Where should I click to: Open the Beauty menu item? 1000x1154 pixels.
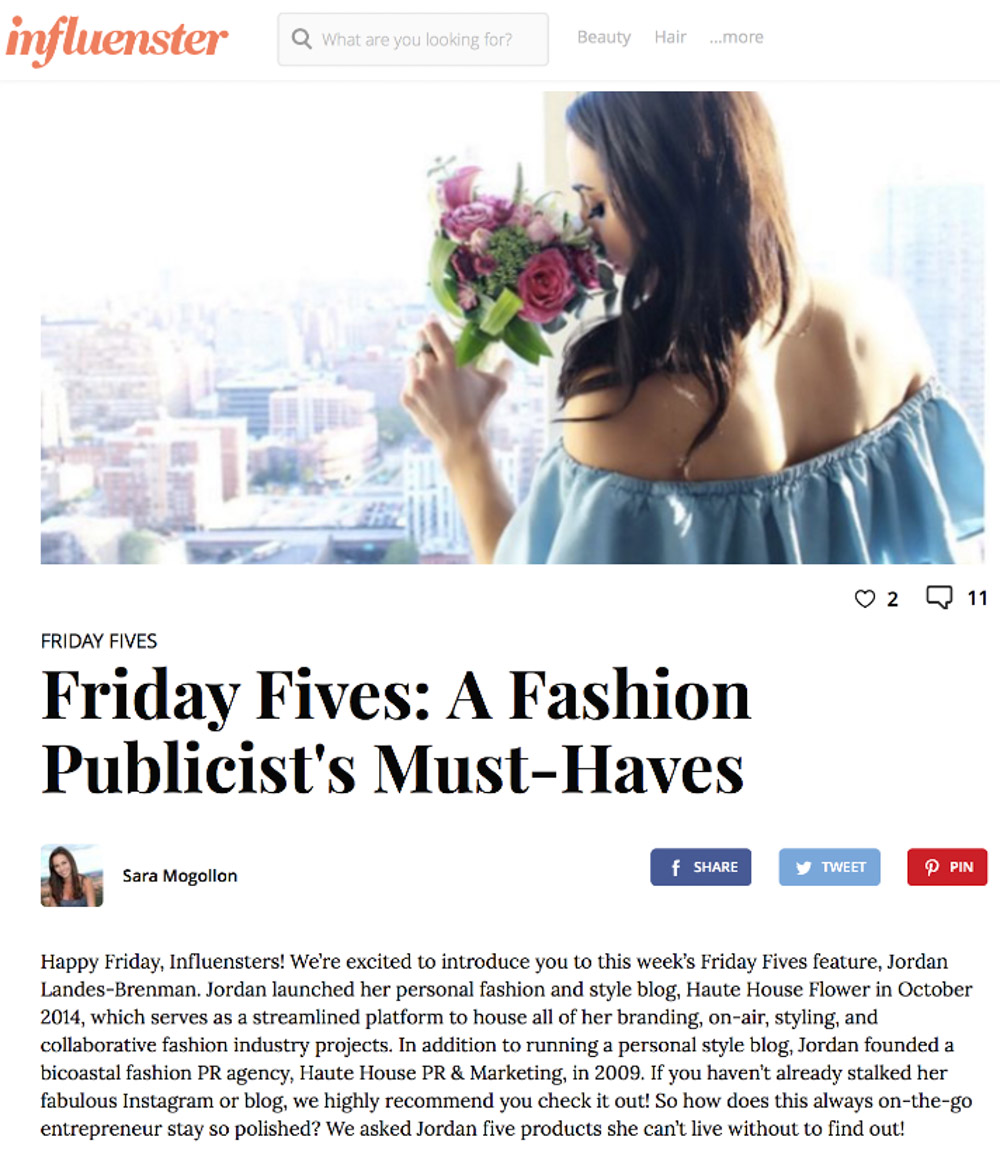point(603,37)
